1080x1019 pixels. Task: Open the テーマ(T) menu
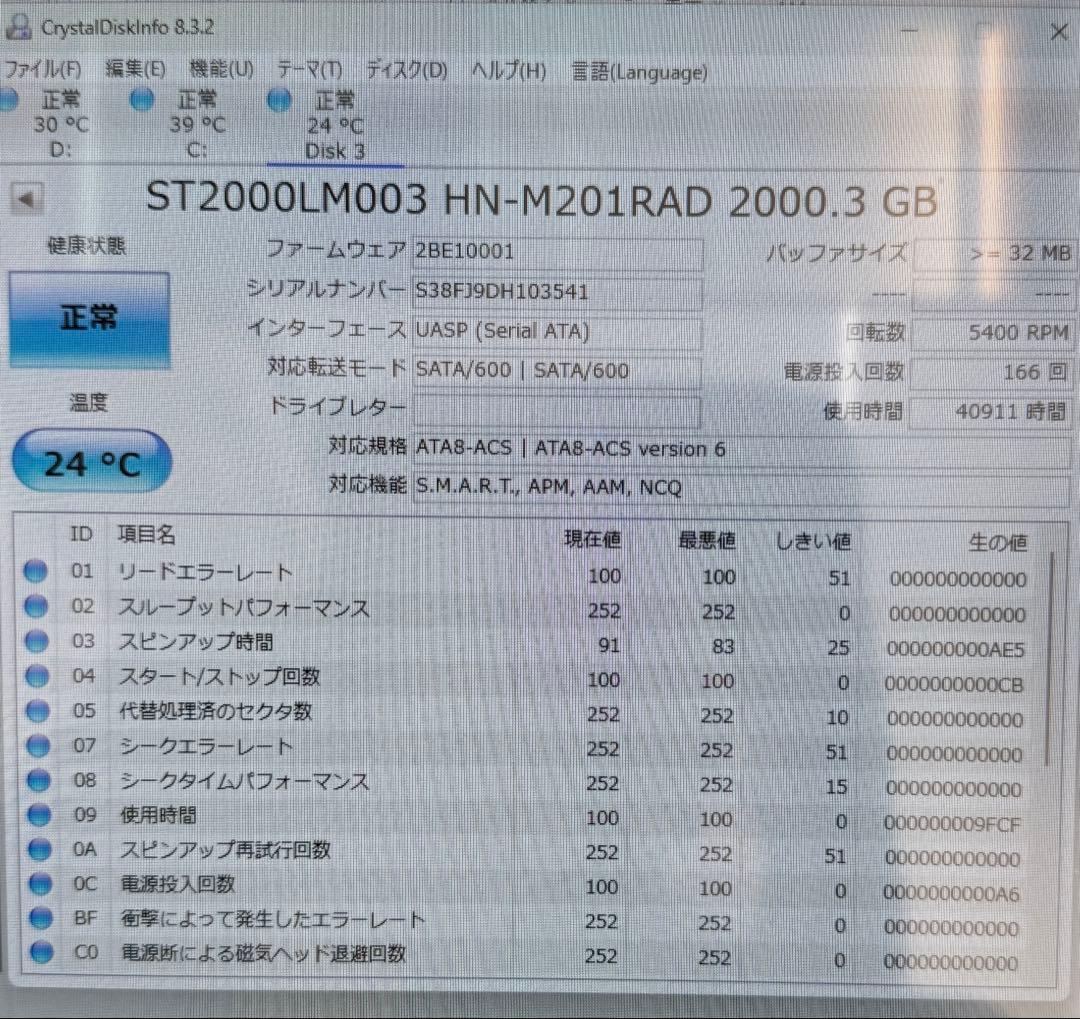tap(310, 71)
